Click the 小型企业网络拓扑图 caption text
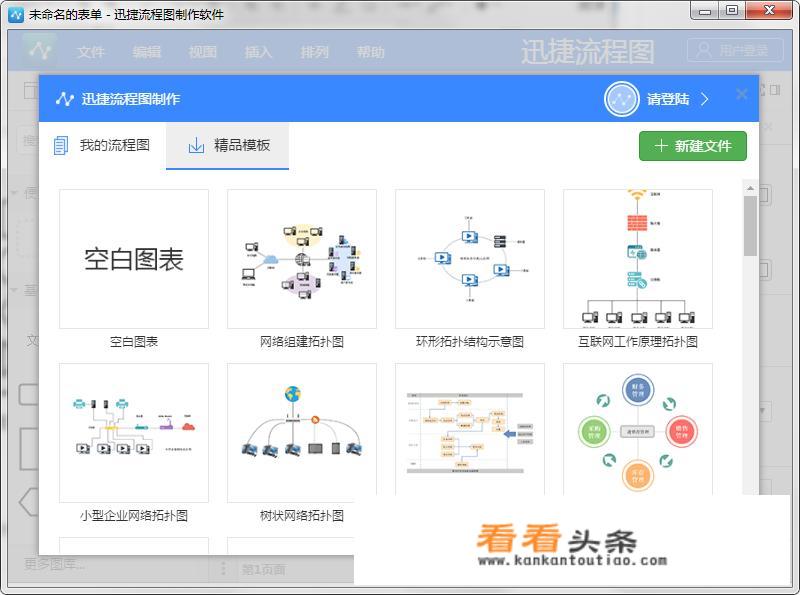Screen dimensions: 800x595 pyautogui.click(x=134, y=515)
